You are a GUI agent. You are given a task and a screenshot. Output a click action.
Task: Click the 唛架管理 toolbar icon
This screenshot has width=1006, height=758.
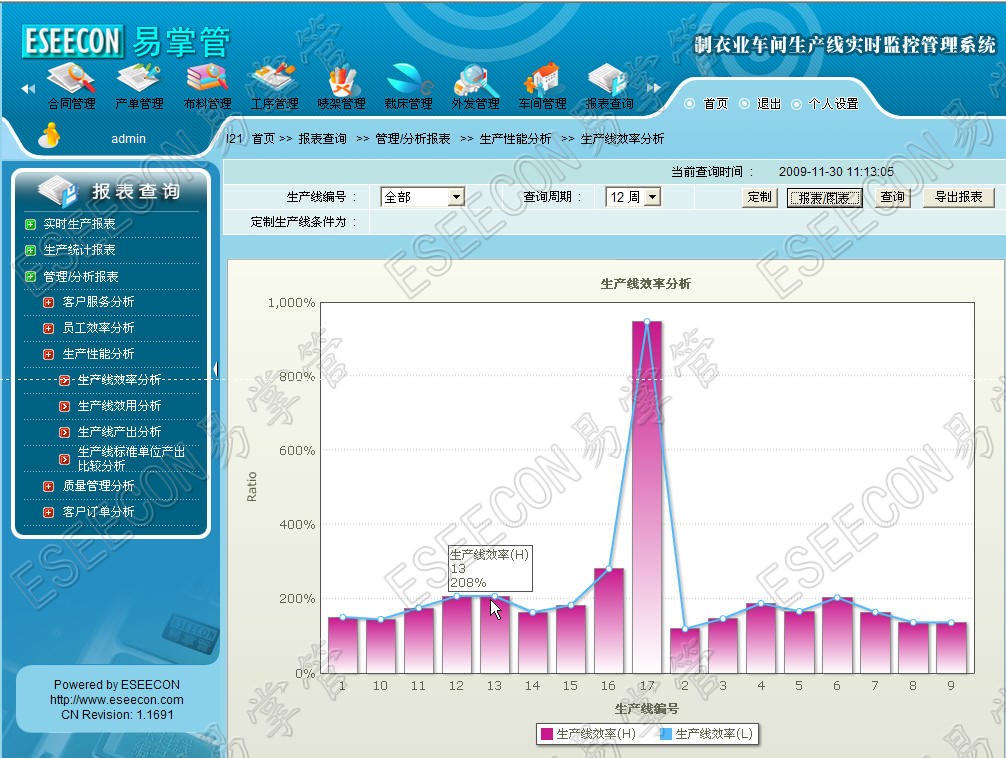341,79
